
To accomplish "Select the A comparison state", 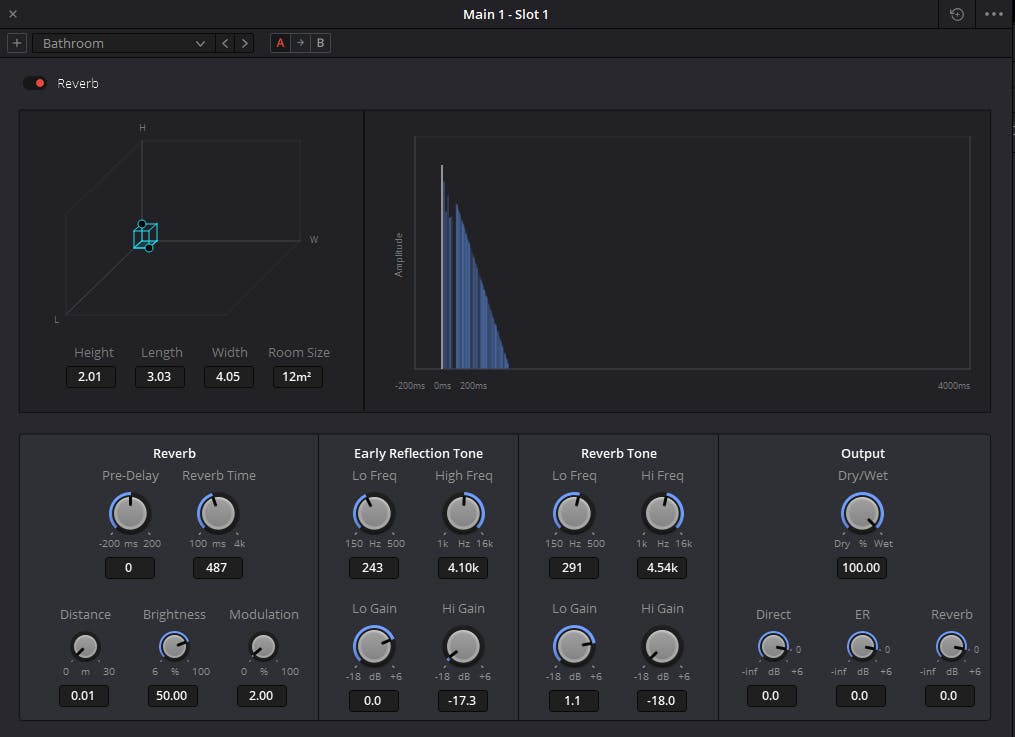I will (280, 43).
